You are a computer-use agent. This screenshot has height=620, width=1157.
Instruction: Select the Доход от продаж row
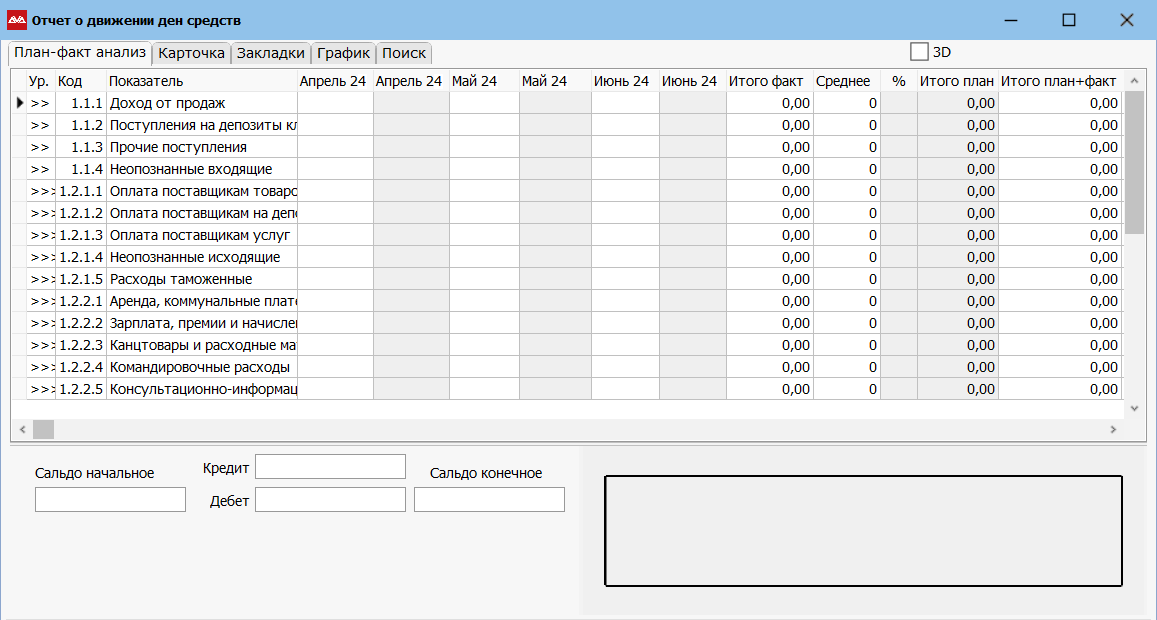pyautogui.click(x=200, y=103)
